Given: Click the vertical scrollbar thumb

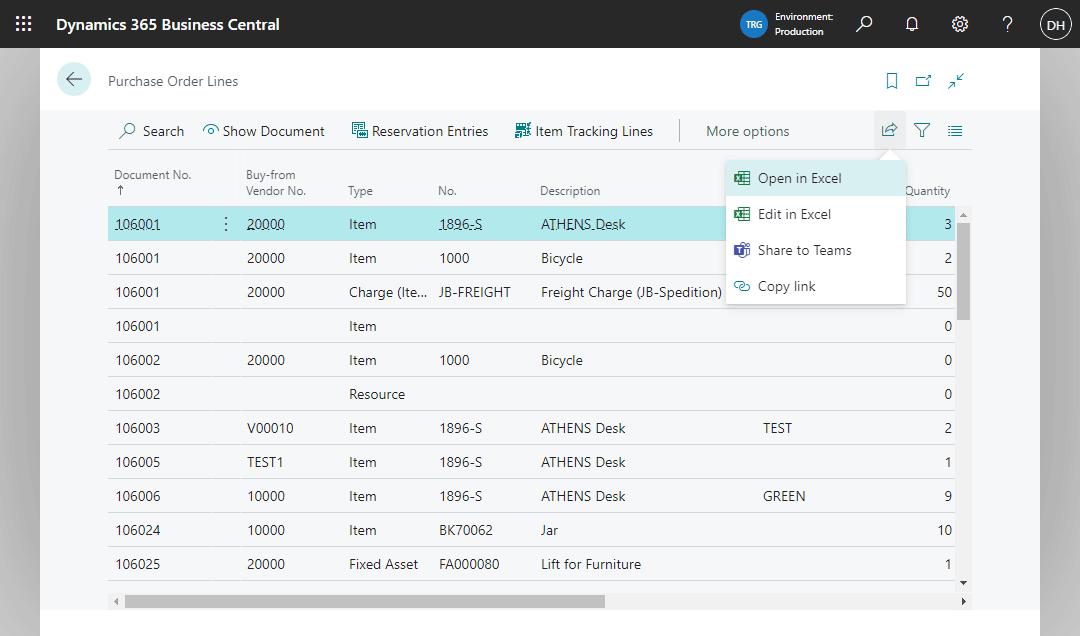Looking at the screenshot, I should coord(963,271).
